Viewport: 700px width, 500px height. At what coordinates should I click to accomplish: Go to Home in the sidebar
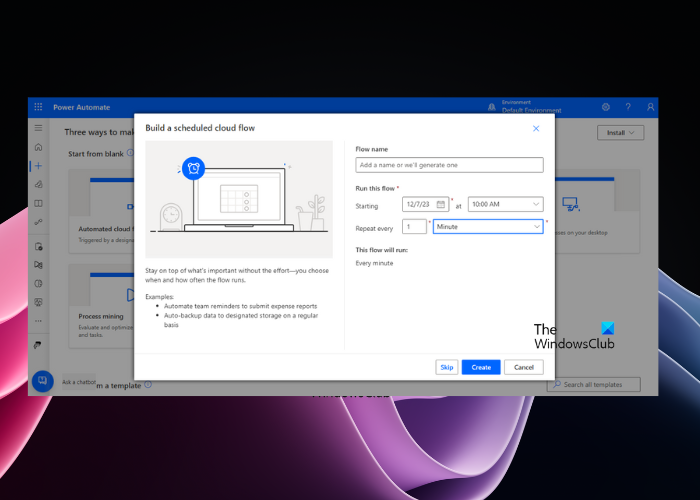click(x=38, y=147)
